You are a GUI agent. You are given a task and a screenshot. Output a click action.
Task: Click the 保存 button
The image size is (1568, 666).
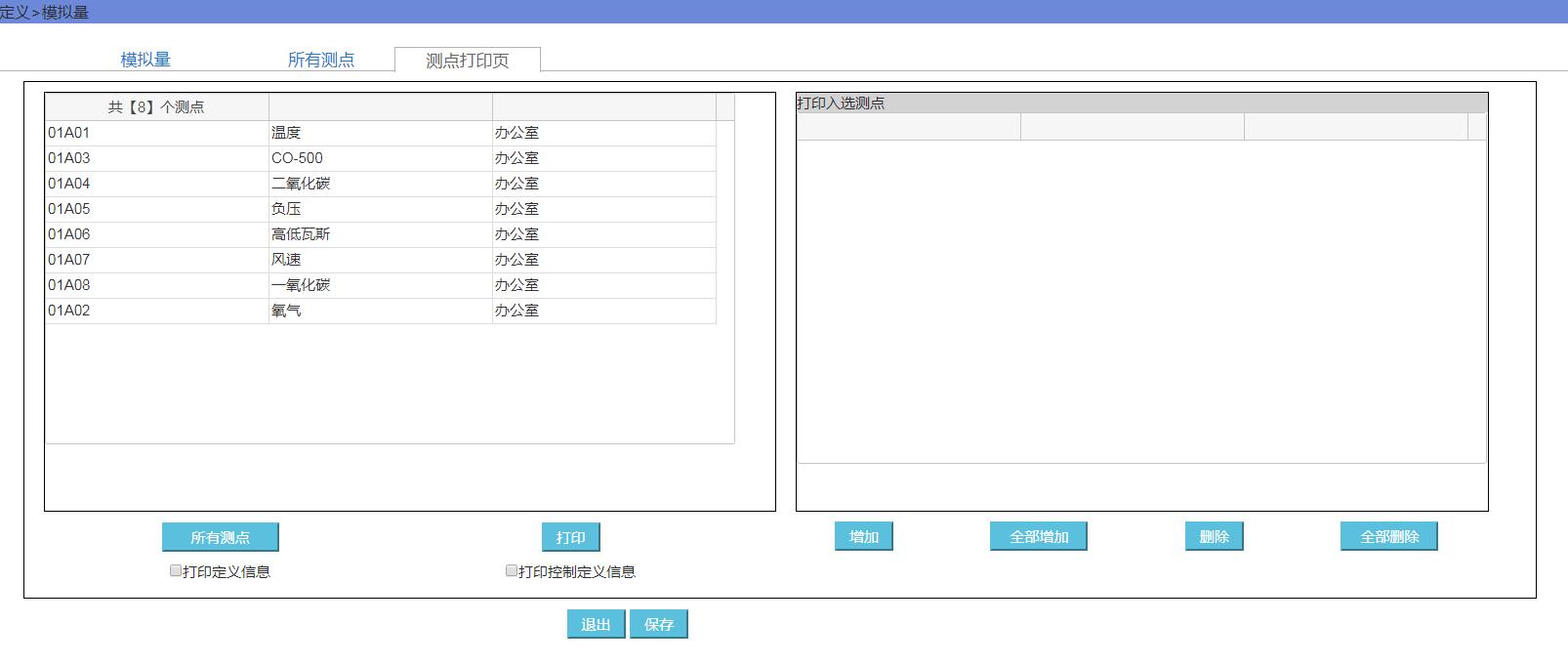pos(659,624)
